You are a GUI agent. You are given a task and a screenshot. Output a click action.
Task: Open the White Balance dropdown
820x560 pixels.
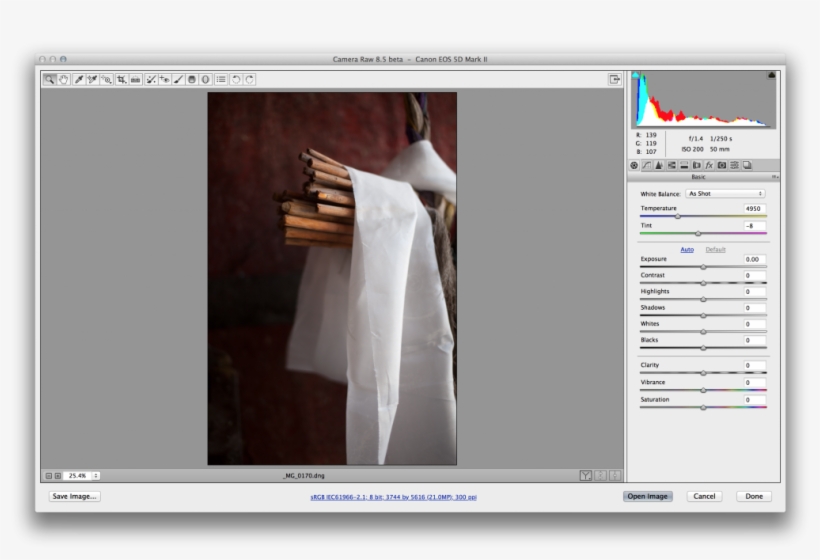pos(725,193)
